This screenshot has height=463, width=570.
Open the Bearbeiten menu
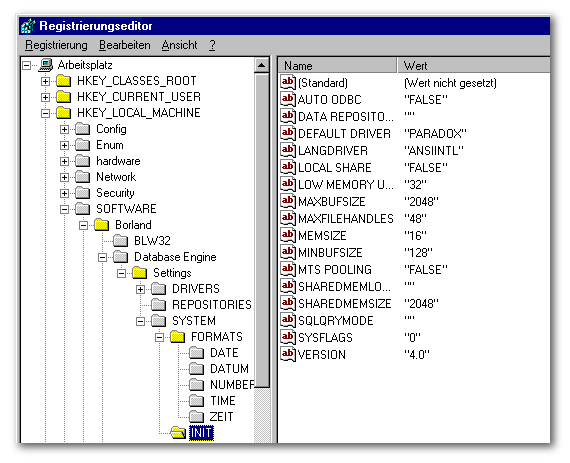pos(125,45)
